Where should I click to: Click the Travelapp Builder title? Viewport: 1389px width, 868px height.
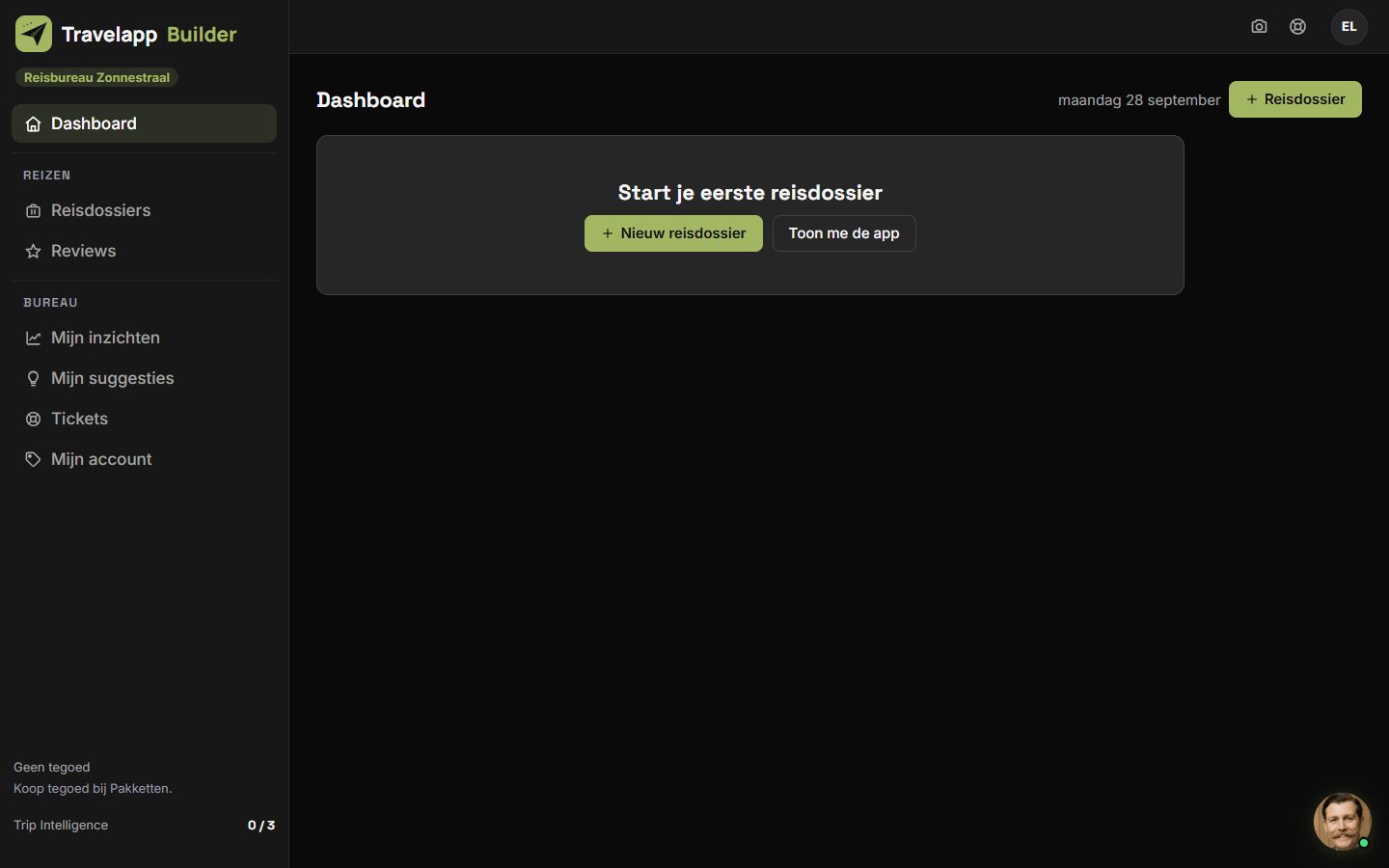(x=149, y=35)
